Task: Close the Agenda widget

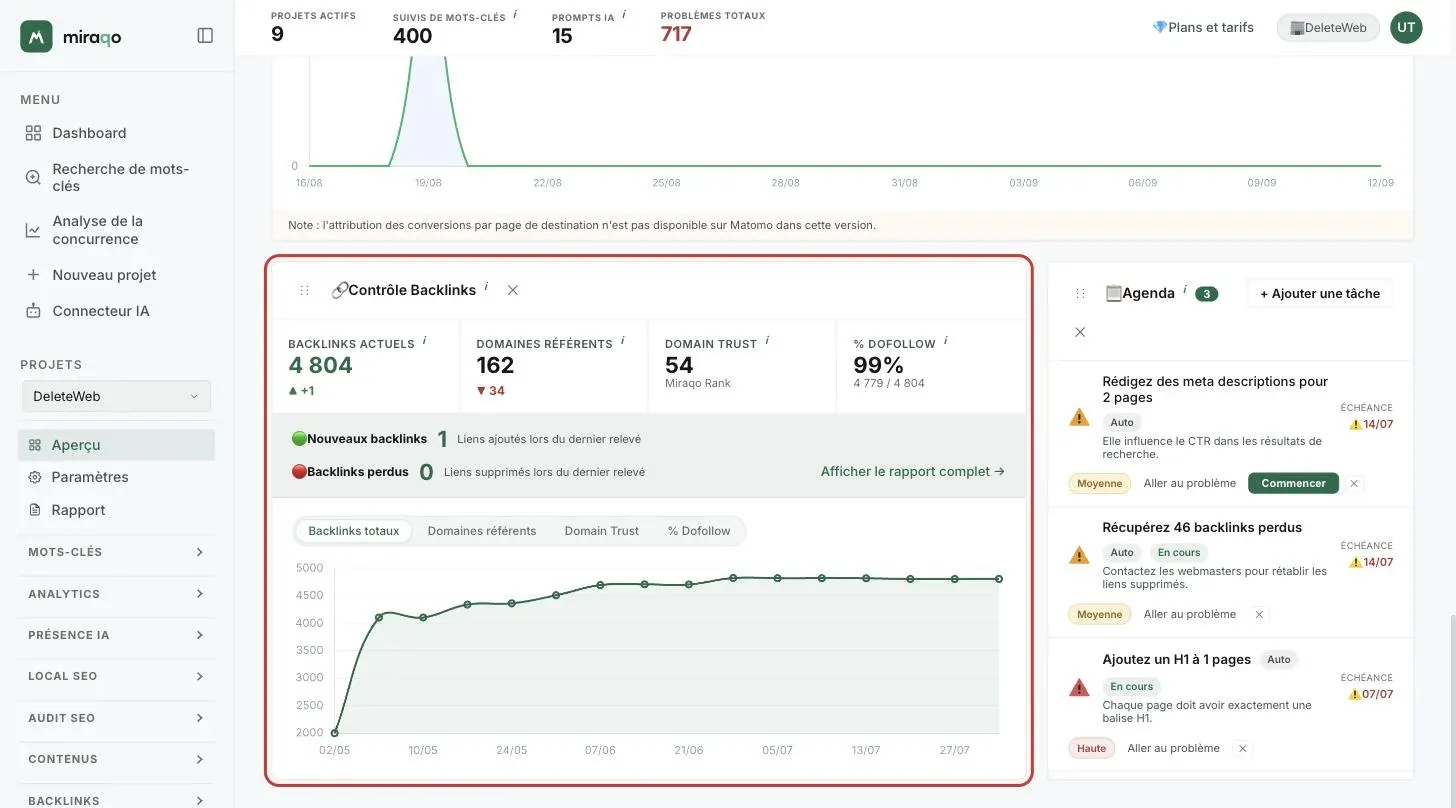Action: tap(1080, 332)
